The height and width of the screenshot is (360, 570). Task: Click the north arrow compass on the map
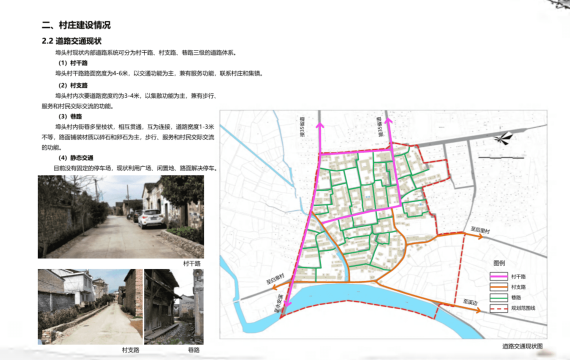[x=503, y=138]
